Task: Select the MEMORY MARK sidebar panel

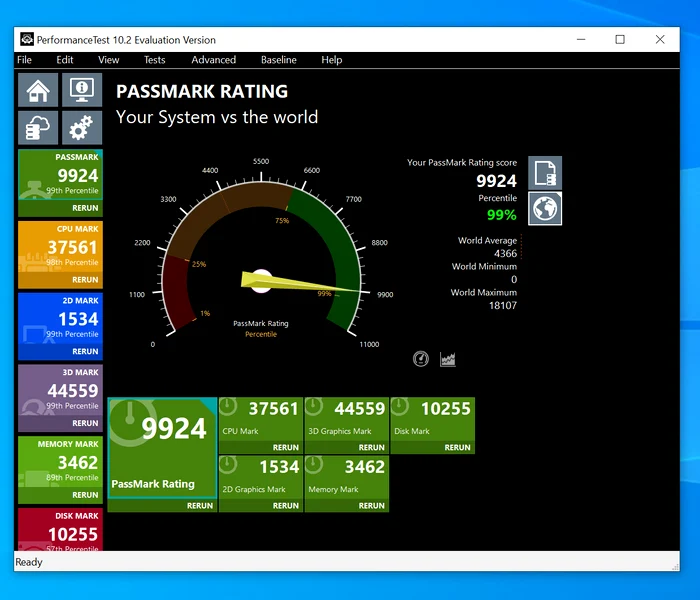Action: [x=60, y=462]
